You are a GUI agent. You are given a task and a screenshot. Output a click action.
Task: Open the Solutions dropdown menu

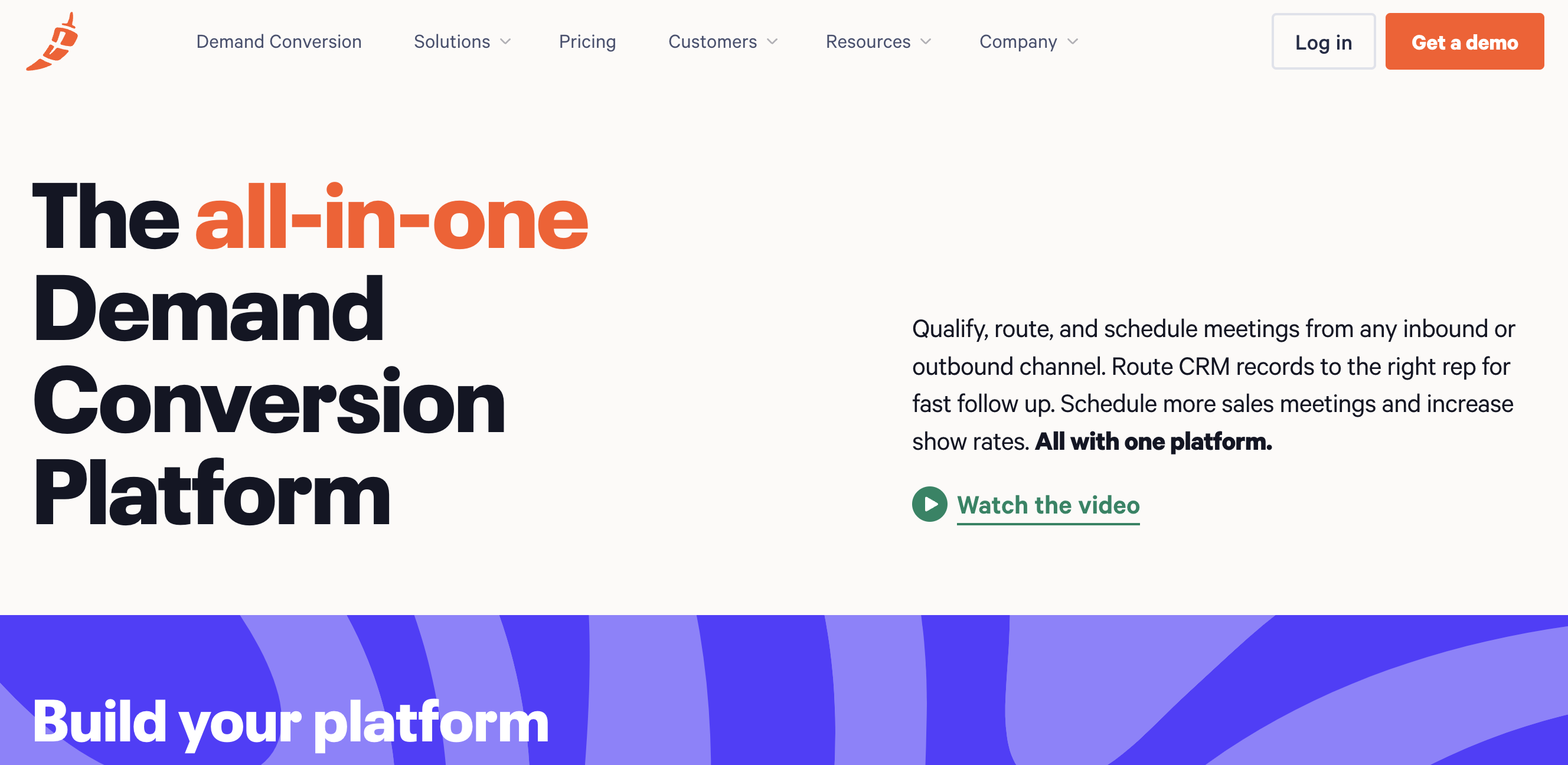click(460, 41)
